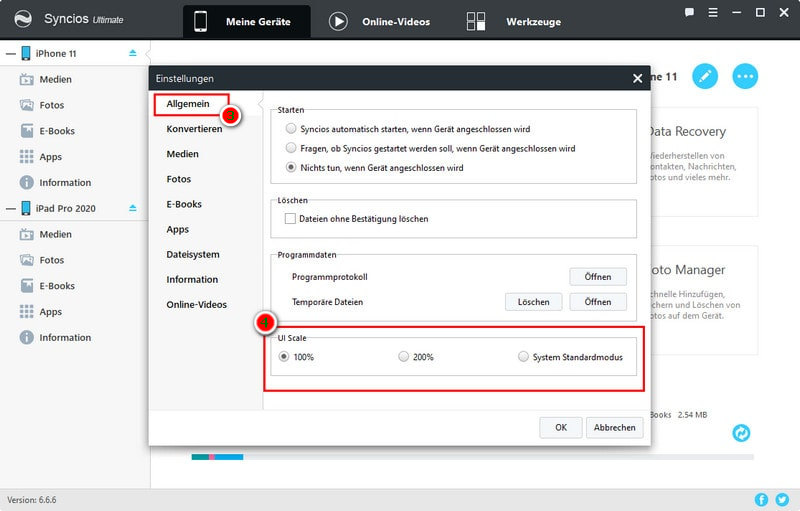
Task: Close the Einstellungen dialog
Action: click(x=637, y=78)
